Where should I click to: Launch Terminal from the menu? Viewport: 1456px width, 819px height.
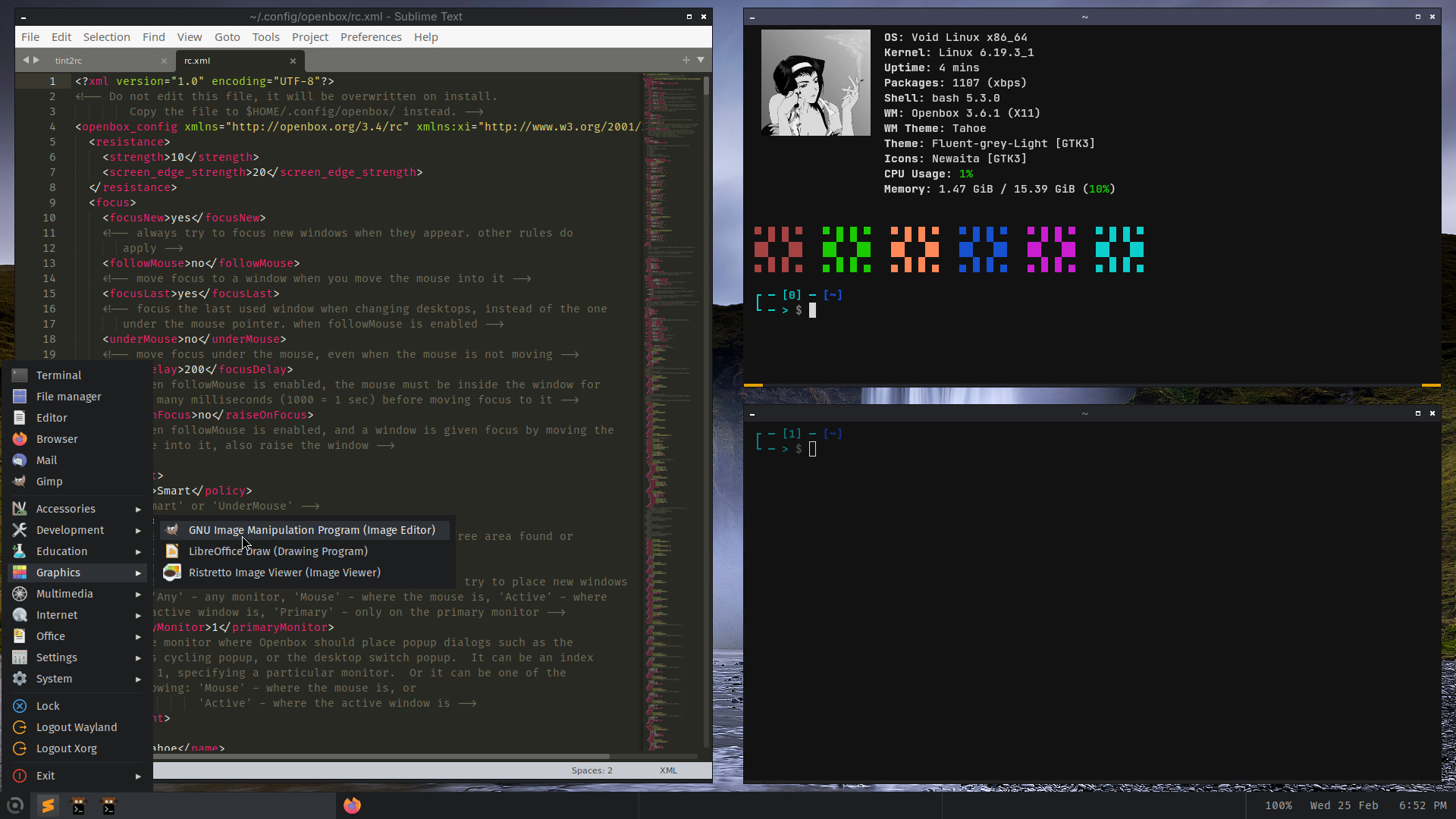pos(58,375)
